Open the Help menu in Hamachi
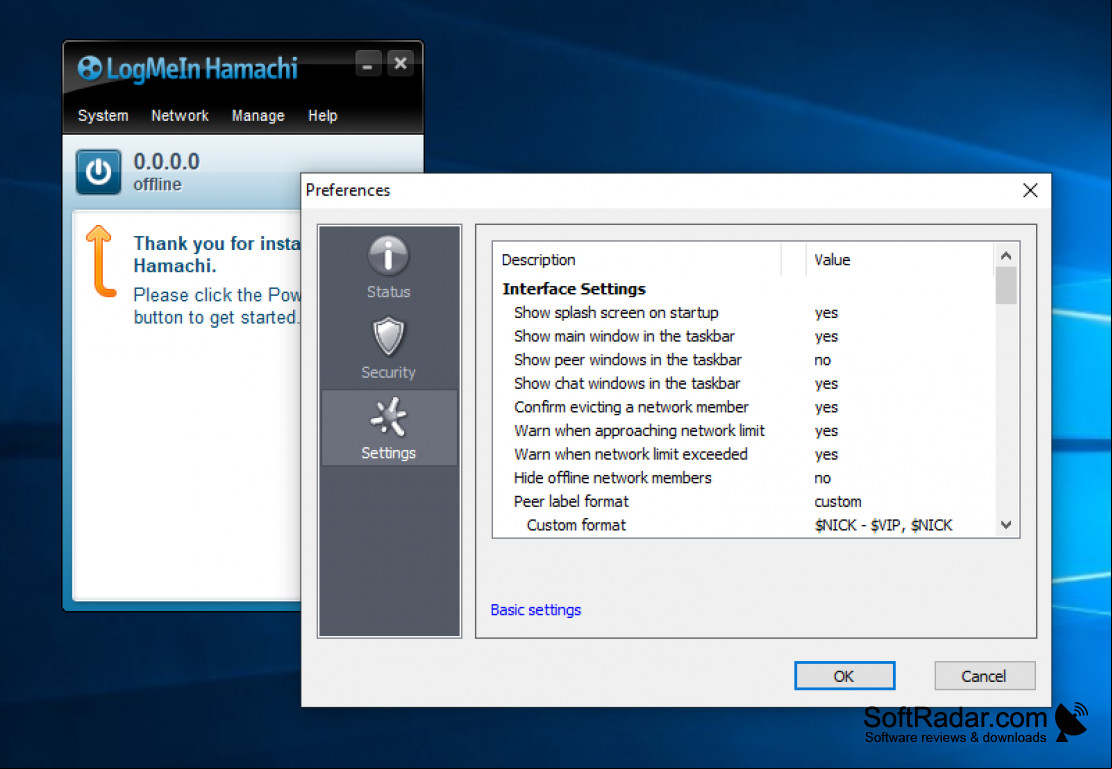Screen dimensions: 1112x769 [x=322, y=116]
